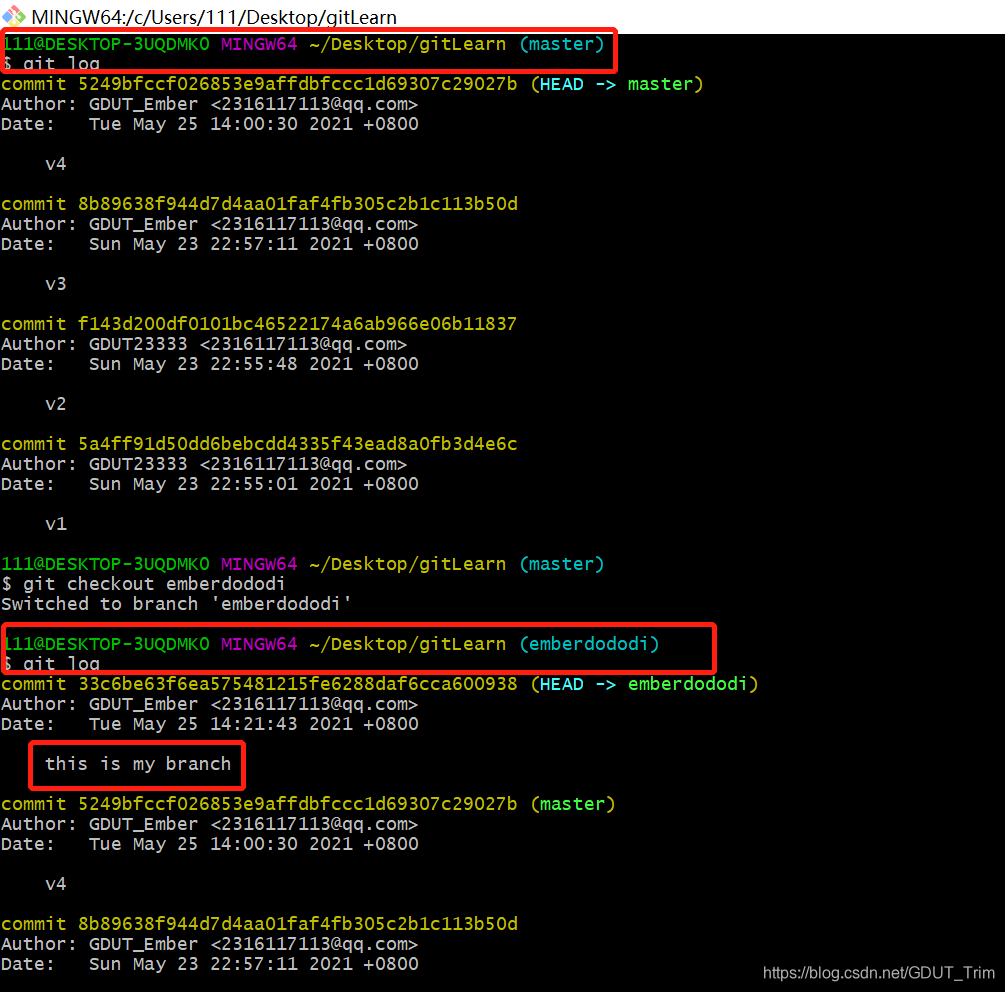Viewport: 1005px width, 992px height.
Task: Click the '(emberdododi)' branch name in prompt
Action: (x=589, y=643)
